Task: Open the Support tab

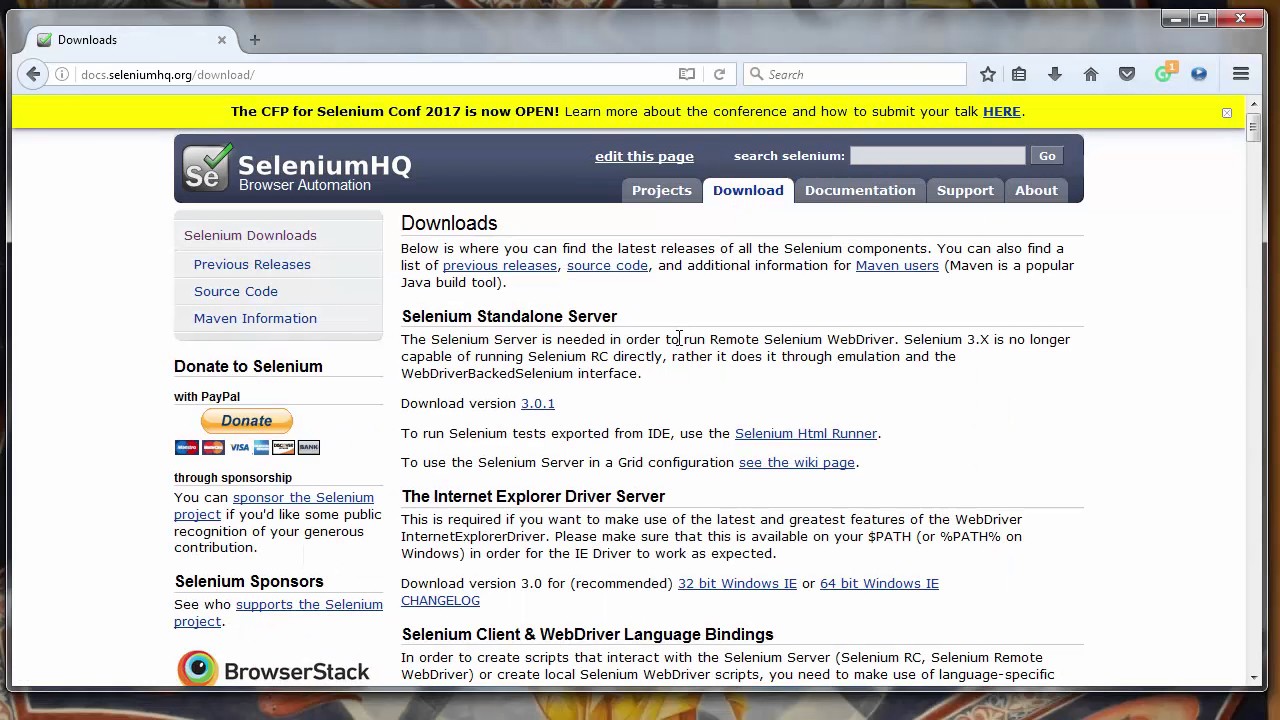Action: (x=965, y=190)
